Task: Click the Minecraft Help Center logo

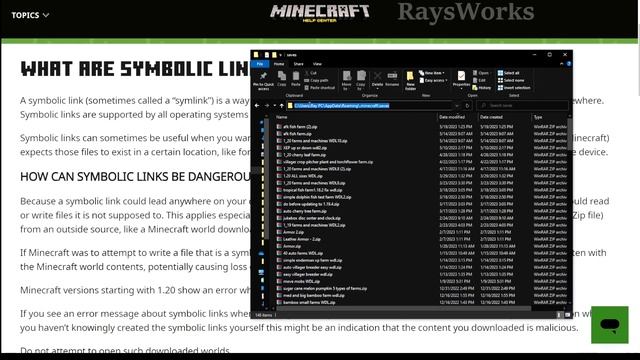Action: pyautogui.click(x=320, y=13)
